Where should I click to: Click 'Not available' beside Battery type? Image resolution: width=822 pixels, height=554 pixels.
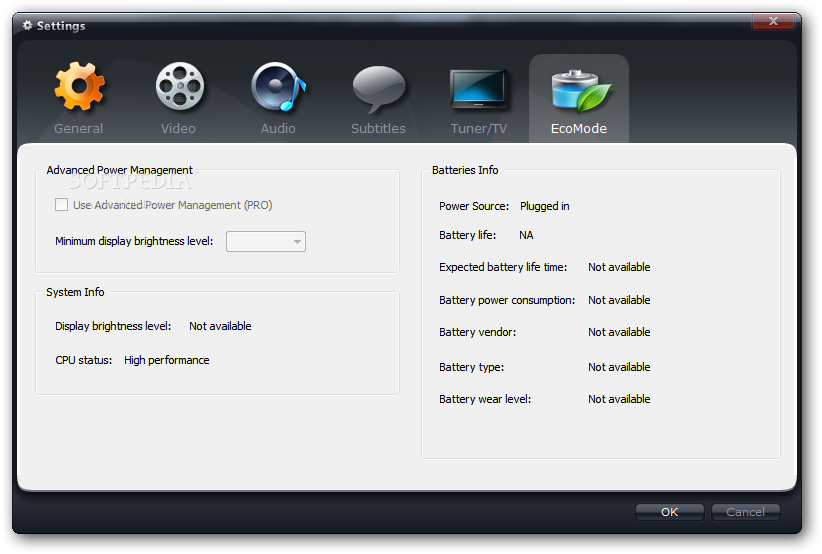coord(619,367)
